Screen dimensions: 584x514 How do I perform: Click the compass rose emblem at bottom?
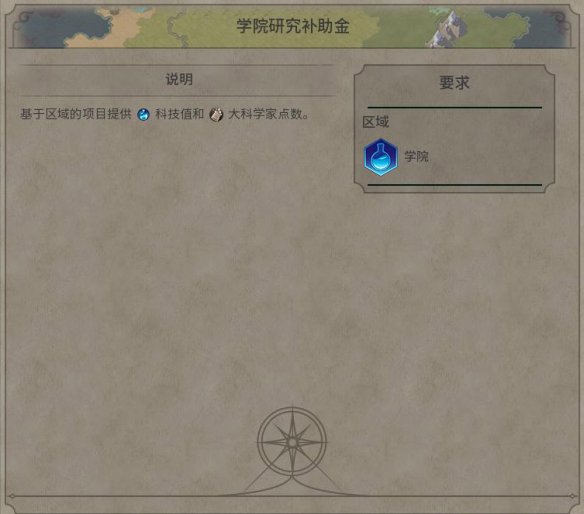[x=292, y=442]
